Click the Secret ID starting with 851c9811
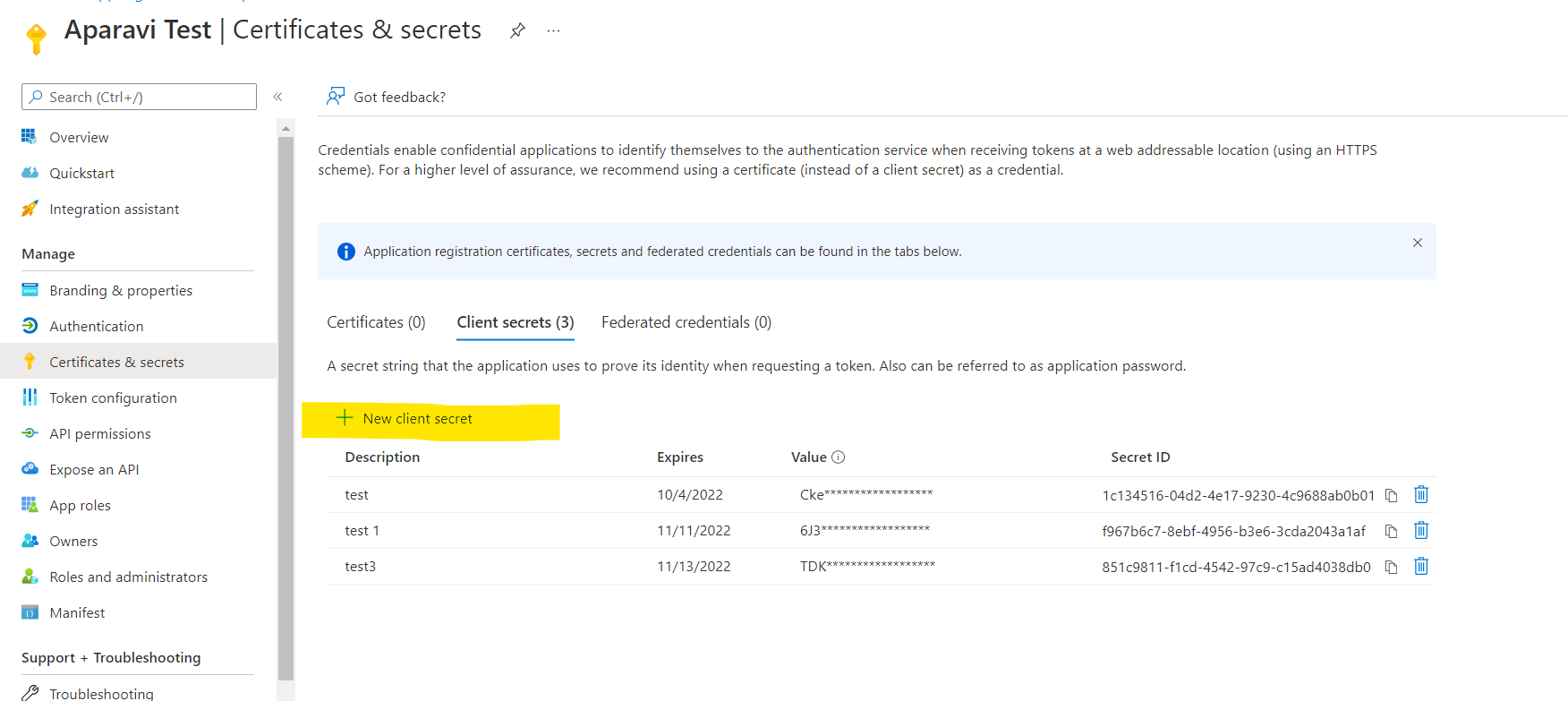 click(x=1236, y=567)
